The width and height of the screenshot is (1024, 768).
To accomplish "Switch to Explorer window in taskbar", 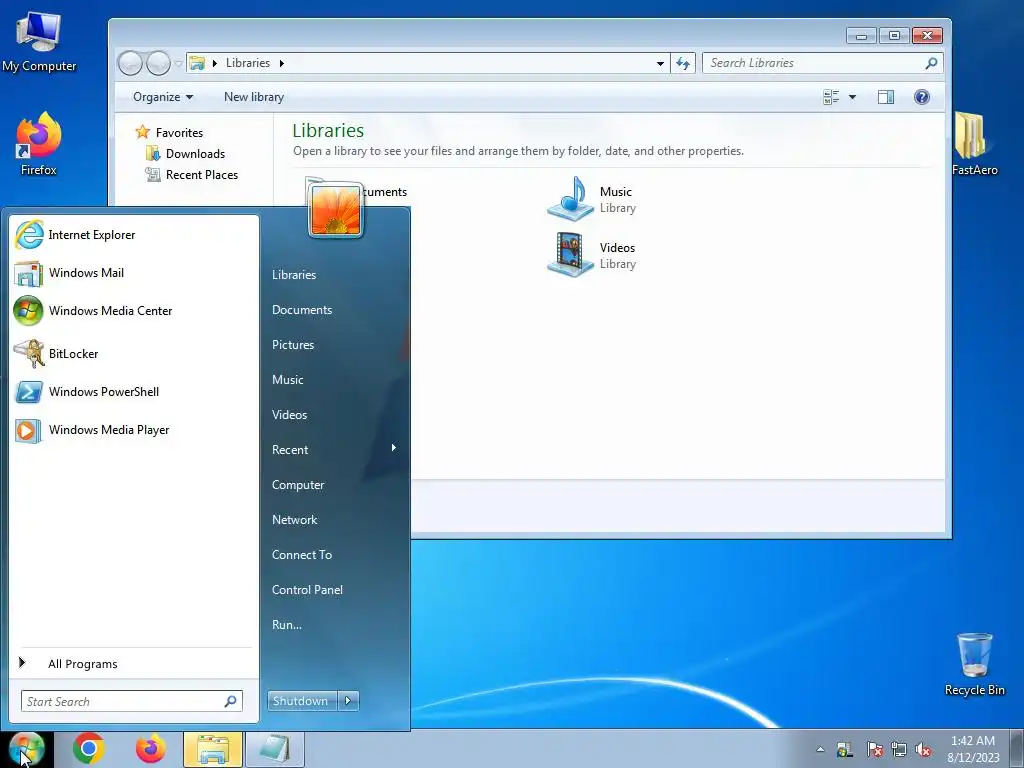I will [213, 749].
